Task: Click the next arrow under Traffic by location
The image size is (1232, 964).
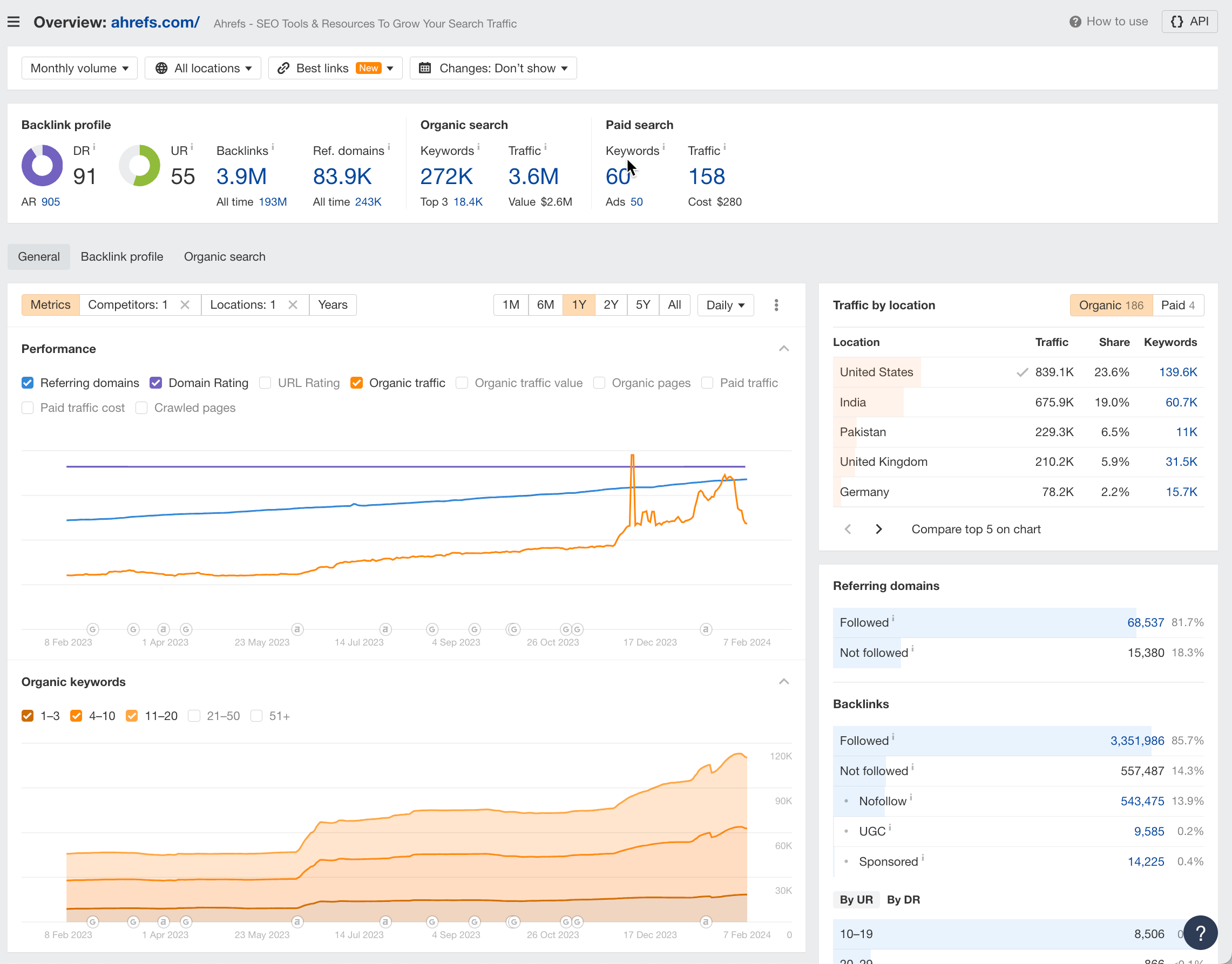Action: [x=878, y=529]
